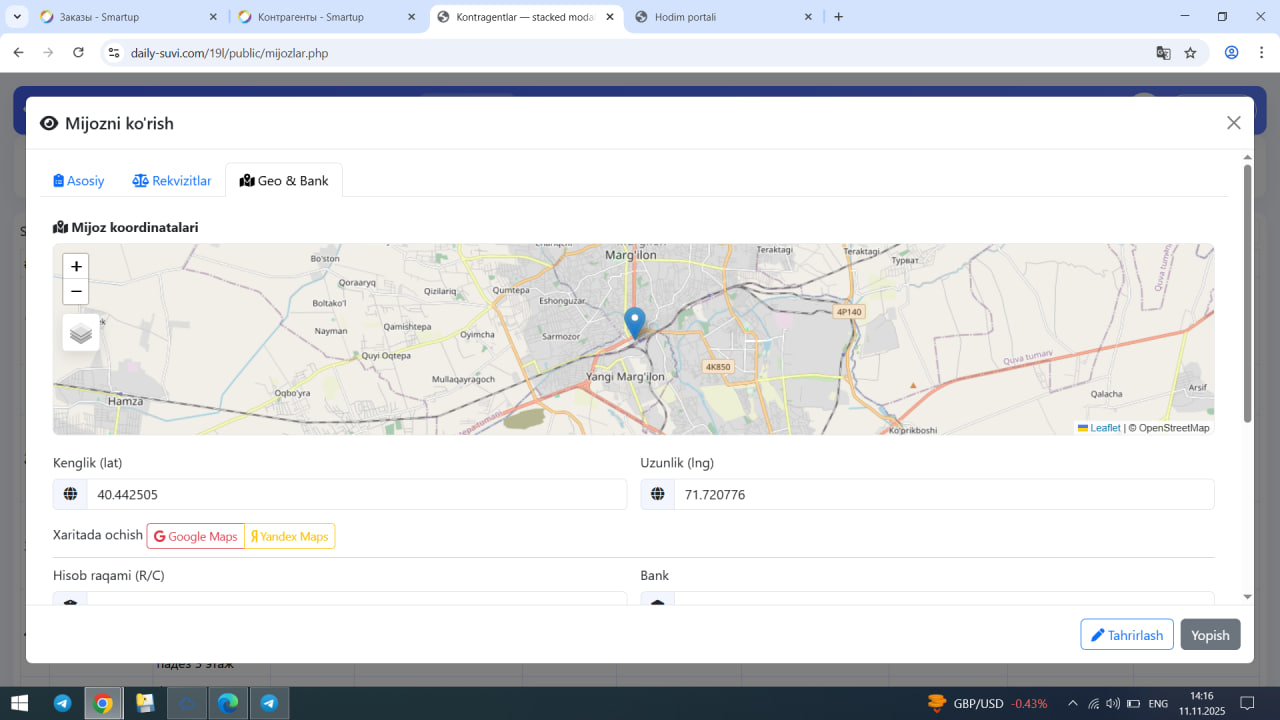Bookmark this page with the star icon
The height and width of the screenshot is (720, 1280).
pyautogui.click(x=1190, y=53)
